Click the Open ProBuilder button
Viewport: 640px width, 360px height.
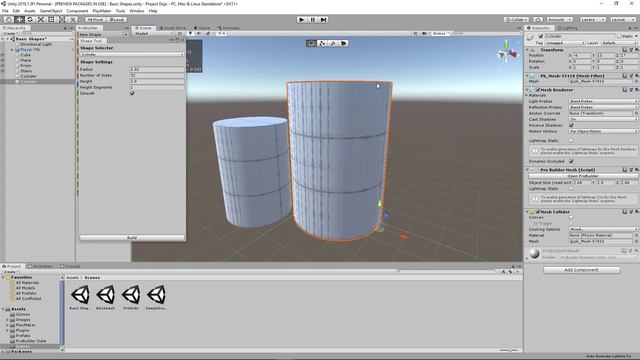[583, 176]
